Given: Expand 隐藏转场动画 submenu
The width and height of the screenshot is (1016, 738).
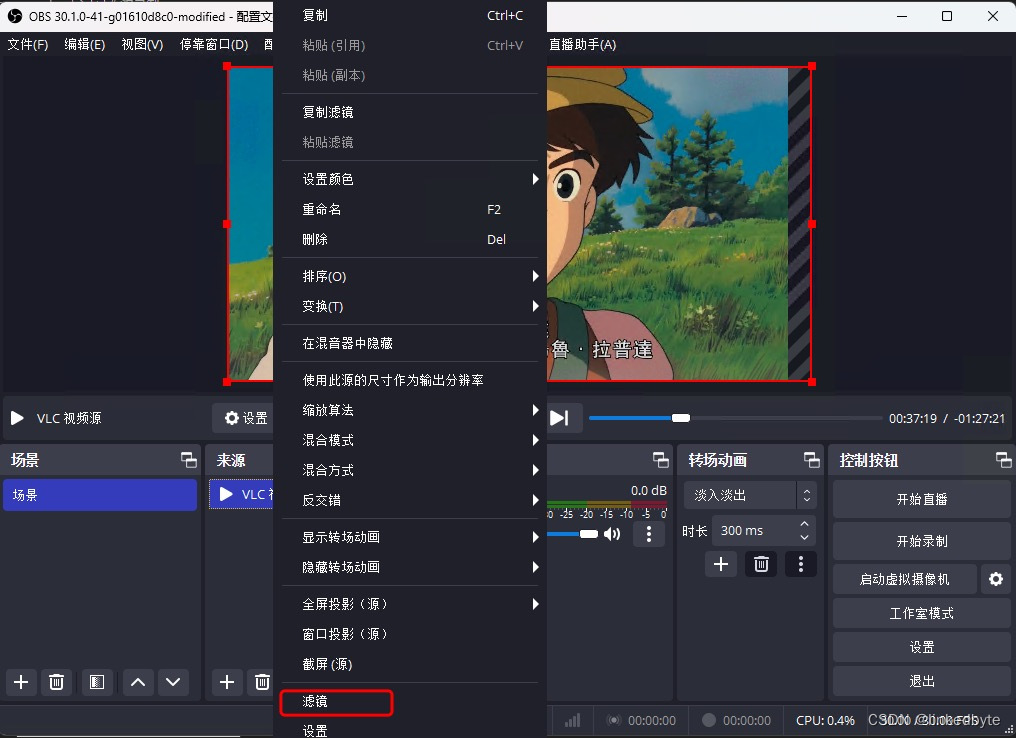Looking at the screenshot, I should pyautogui.click(x=410, y=567).
